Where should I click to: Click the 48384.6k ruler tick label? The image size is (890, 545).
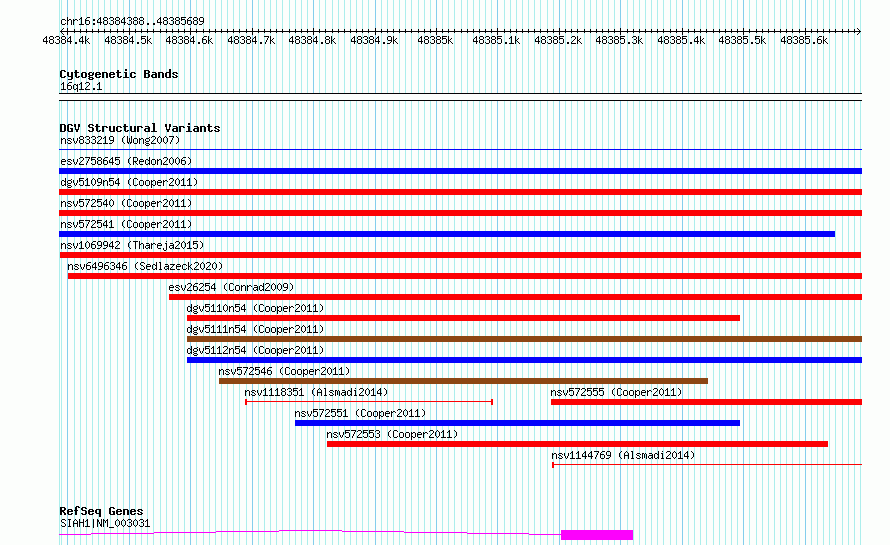tap(189, 40)
